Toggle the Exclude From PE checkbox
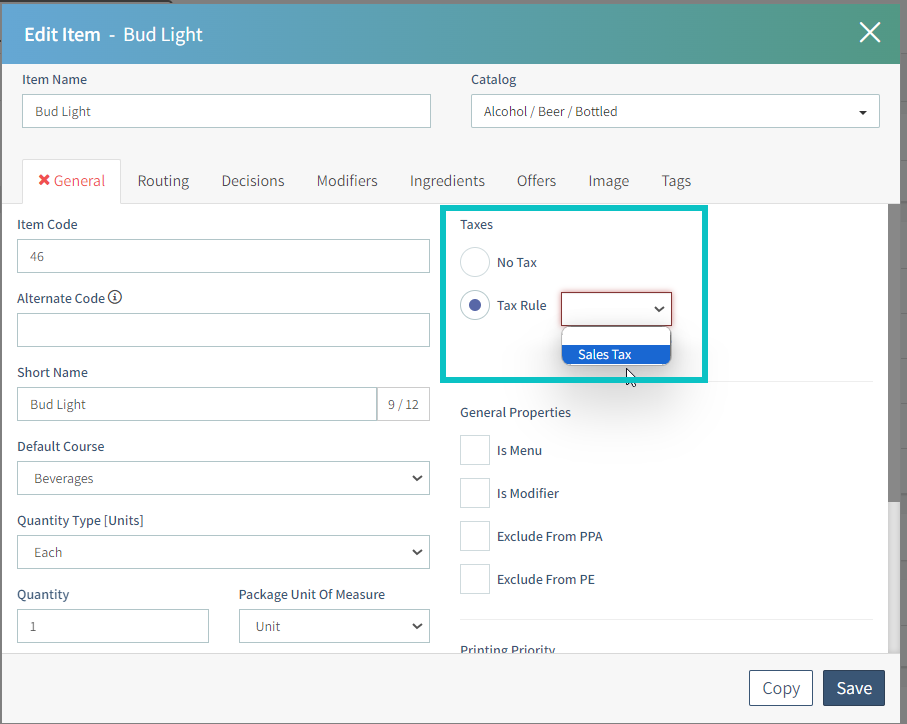The image size is (907, 724). (475, 580)
